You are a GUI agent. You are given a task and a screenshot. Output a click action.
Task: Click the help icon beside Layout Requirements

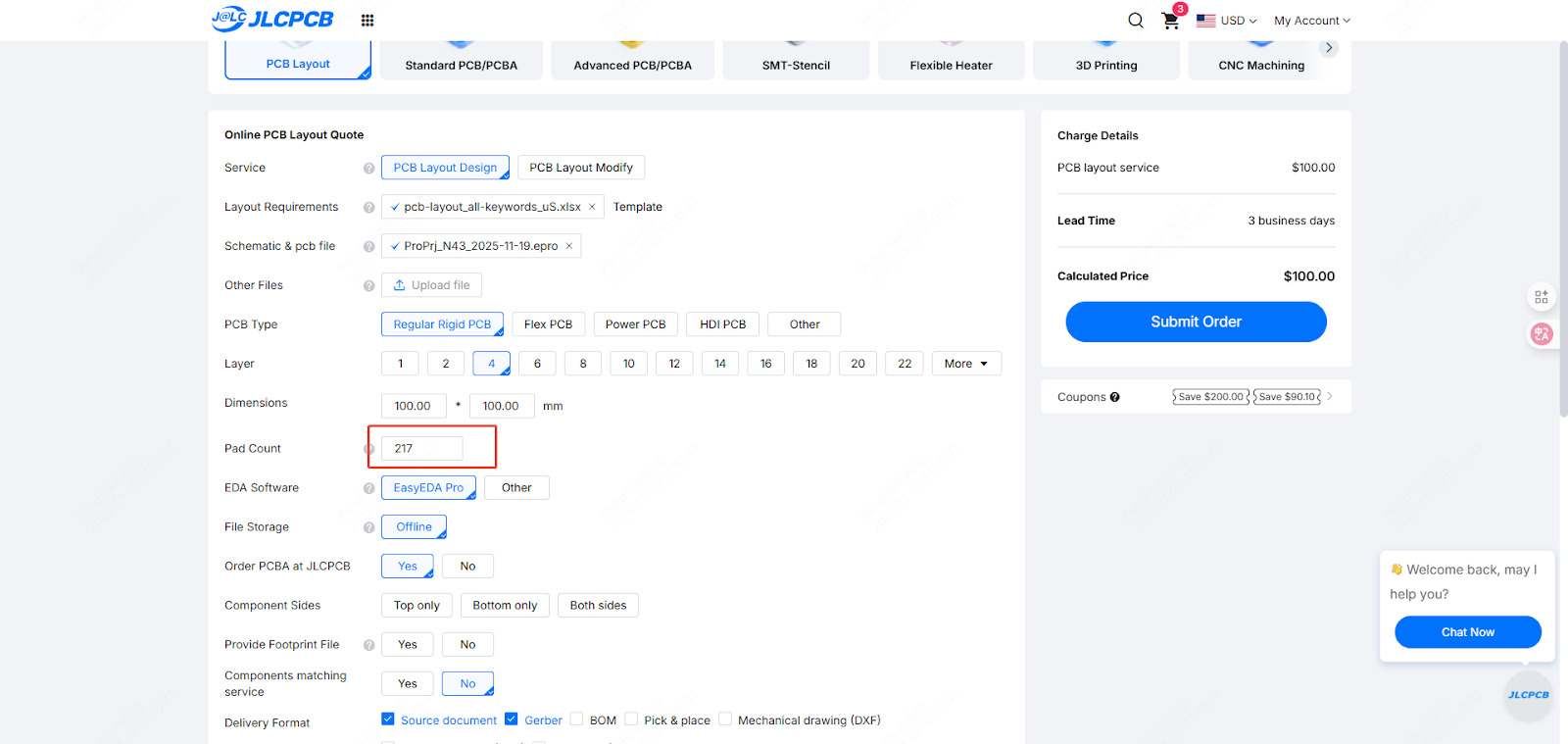[369, 208]
